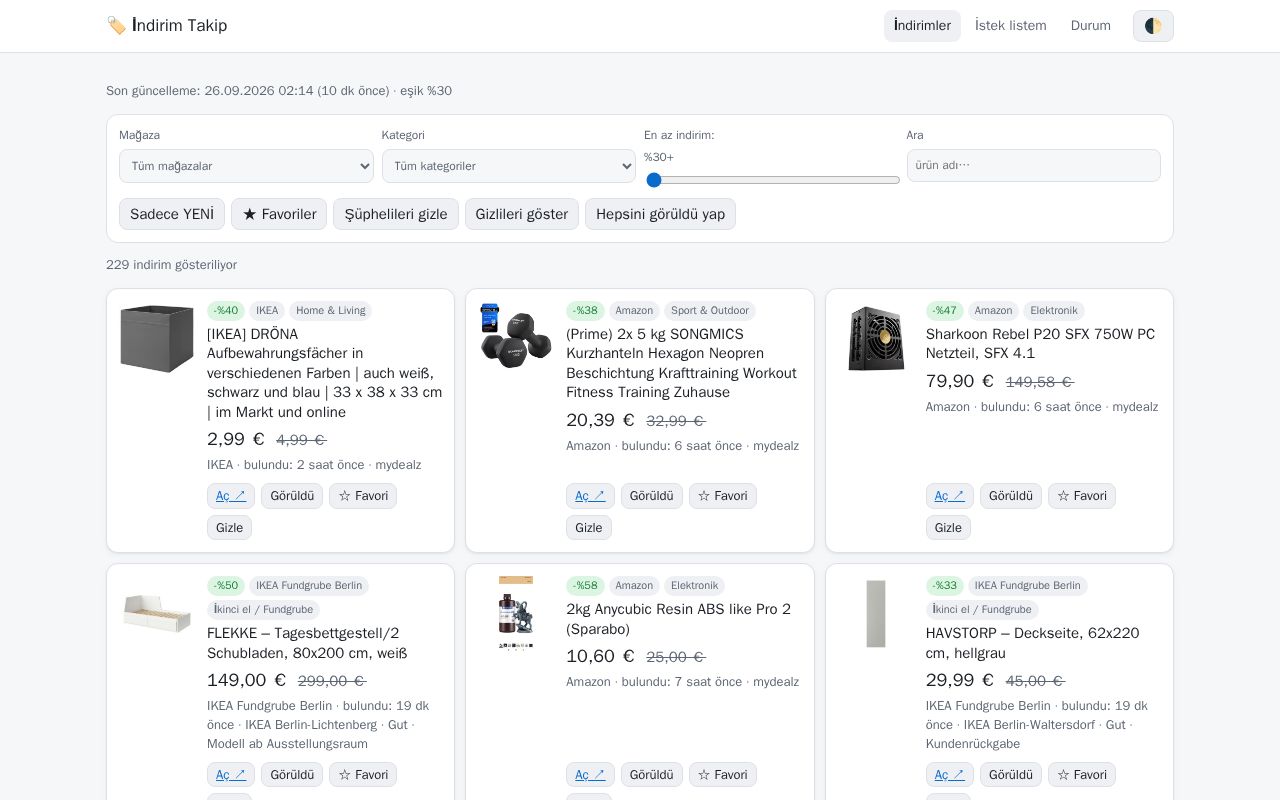1280x800 pixels.
Task: Mark SONGMICS dumbbells as Görüldü
Action: click(652, 496)
